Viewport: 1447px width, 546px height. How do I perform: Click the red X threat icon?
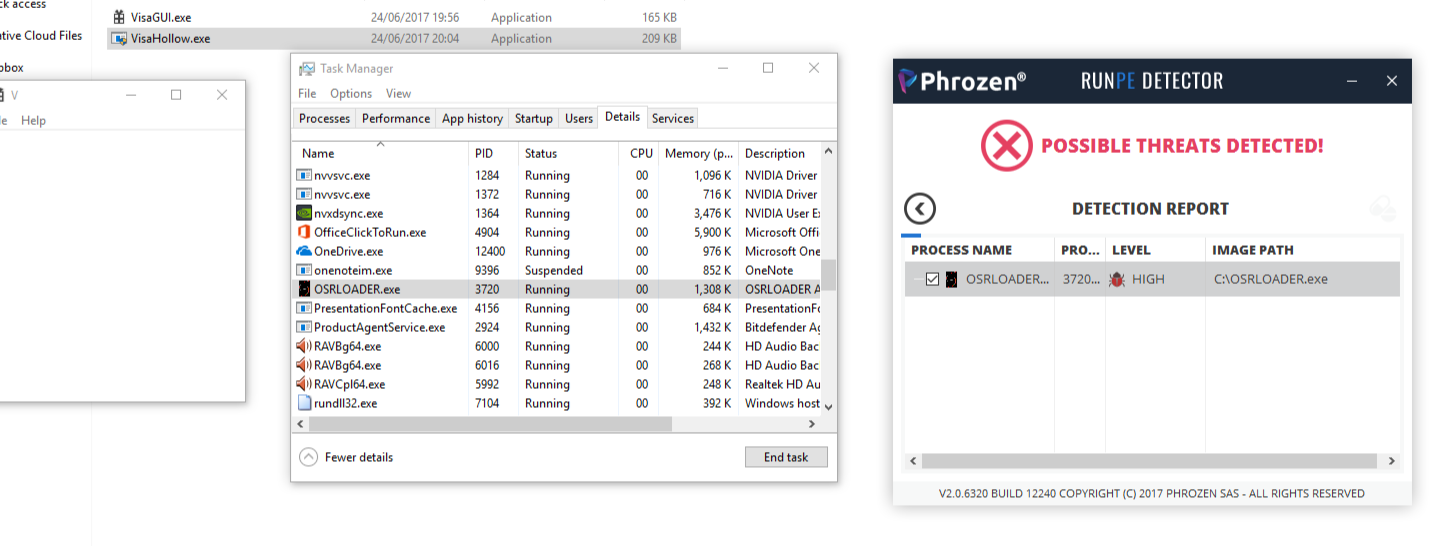coord(1006,146)
